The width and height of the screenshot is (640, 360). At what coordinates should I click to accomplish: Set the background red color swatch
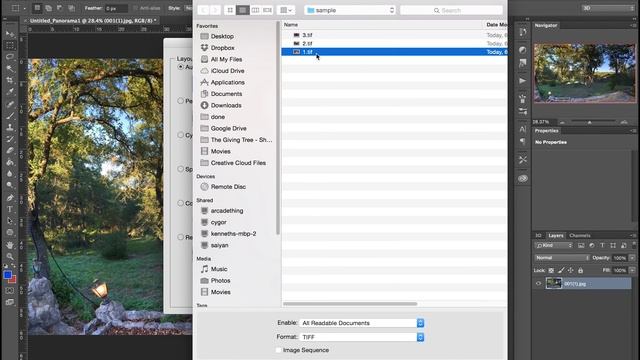pos(13,280)
